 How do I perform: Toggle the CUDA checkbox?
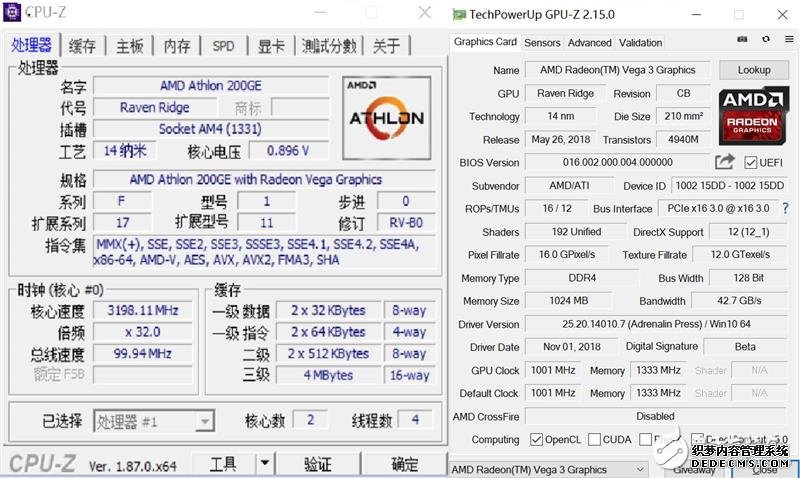point(594,439)
